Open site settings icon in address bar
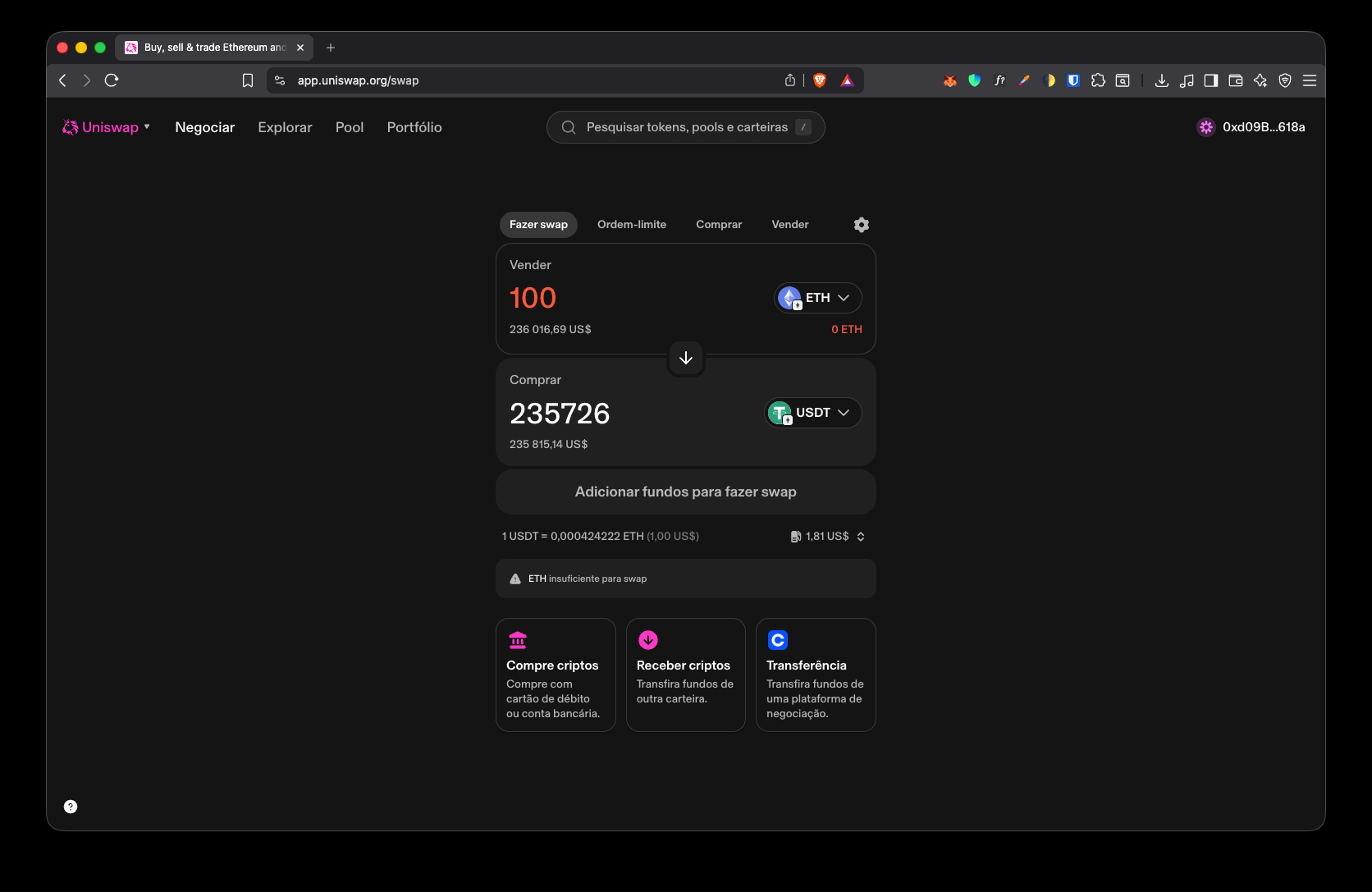Screen dimensions: 1372x892 click(x=280, y=80)
